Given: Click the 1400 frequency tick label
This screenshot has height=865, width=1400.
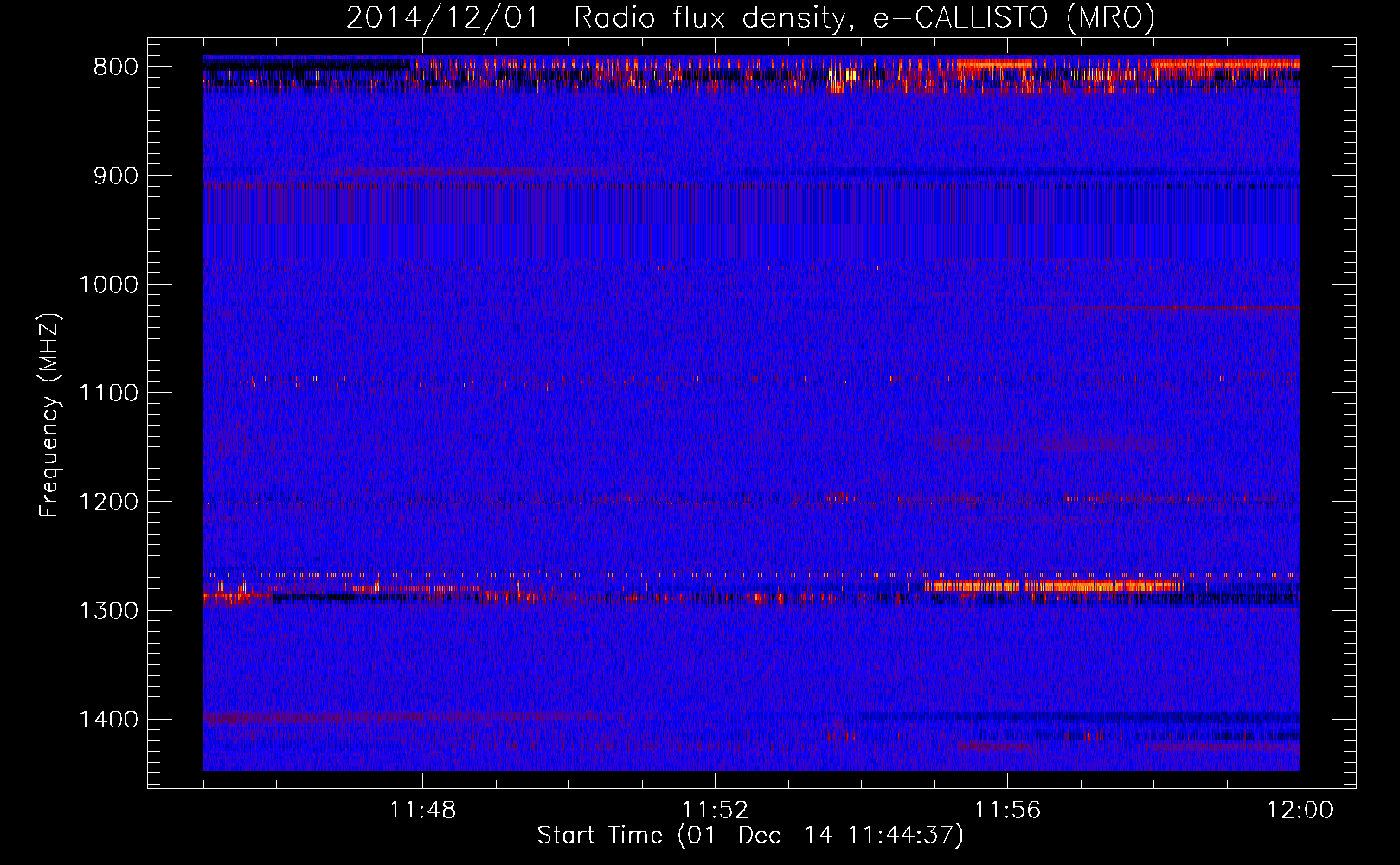Looking at the screenshot, I should coord(109,720).
